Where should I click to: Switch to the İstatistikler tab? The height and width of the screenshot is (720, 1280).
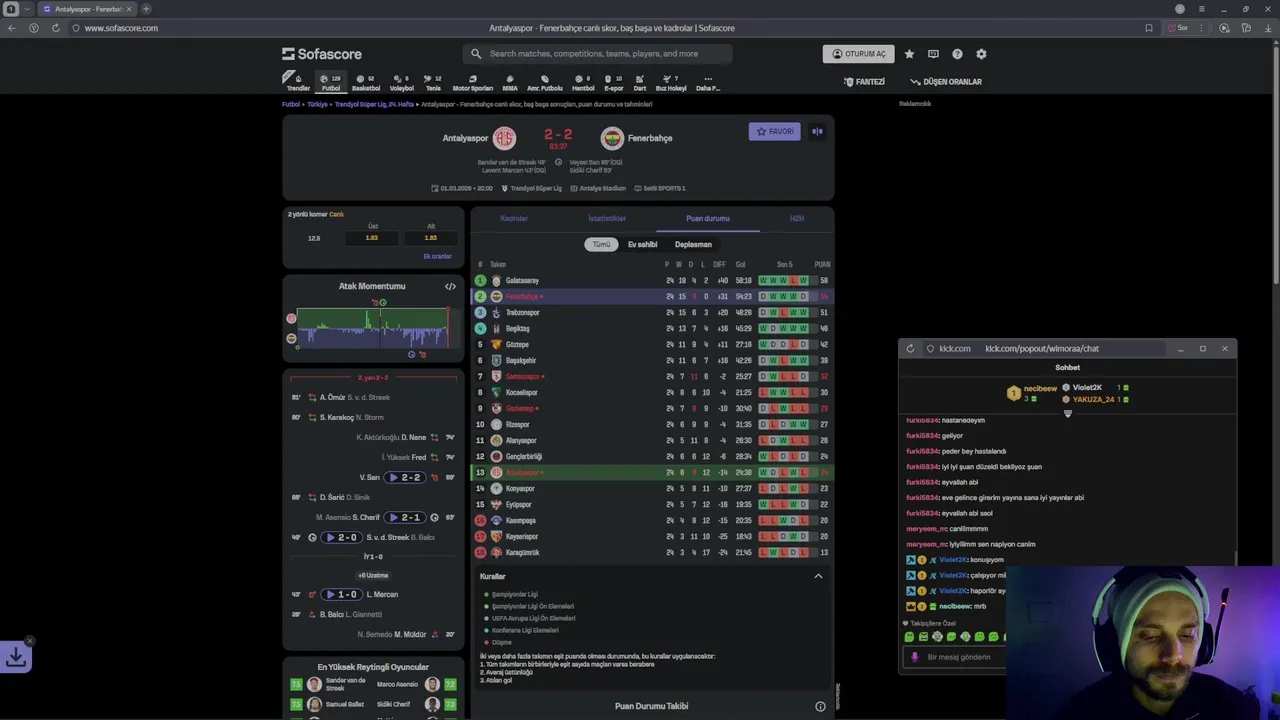point(607,218)
